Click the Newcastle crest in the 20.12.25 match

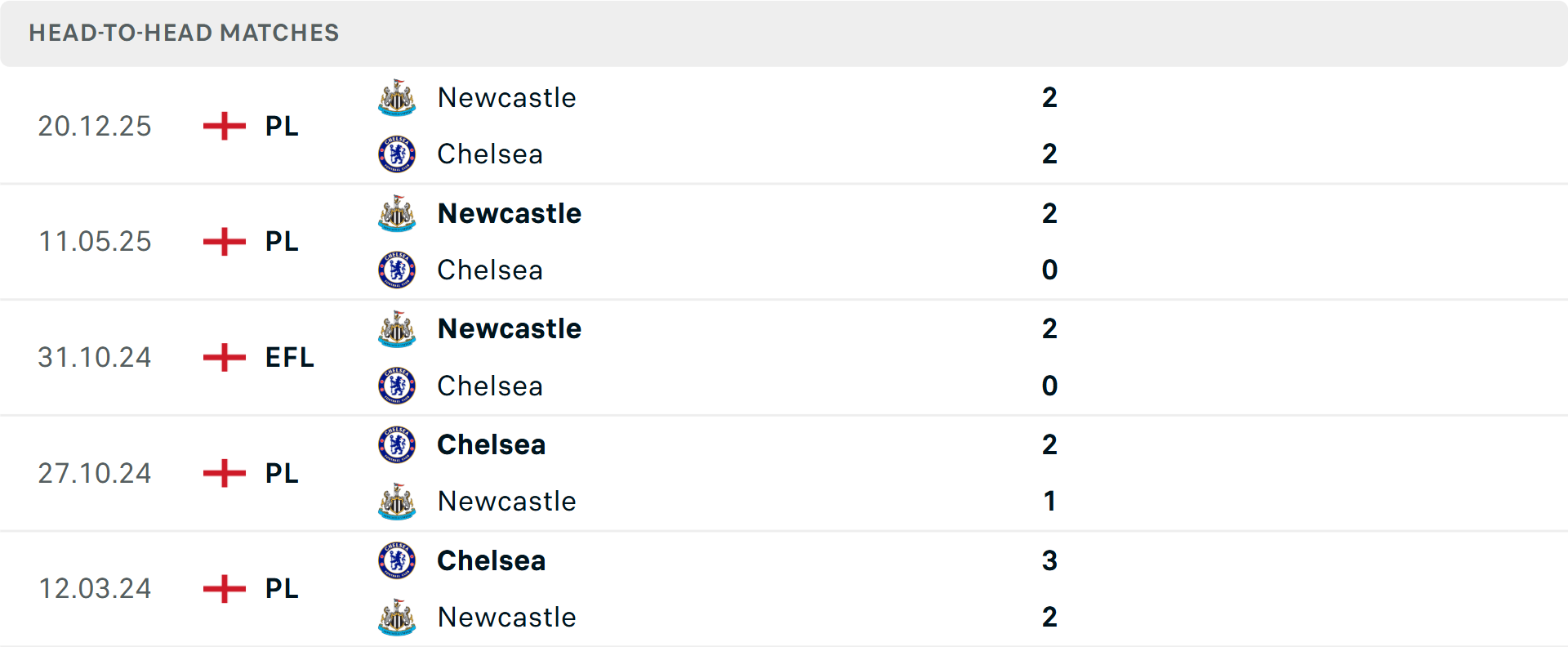396,97
